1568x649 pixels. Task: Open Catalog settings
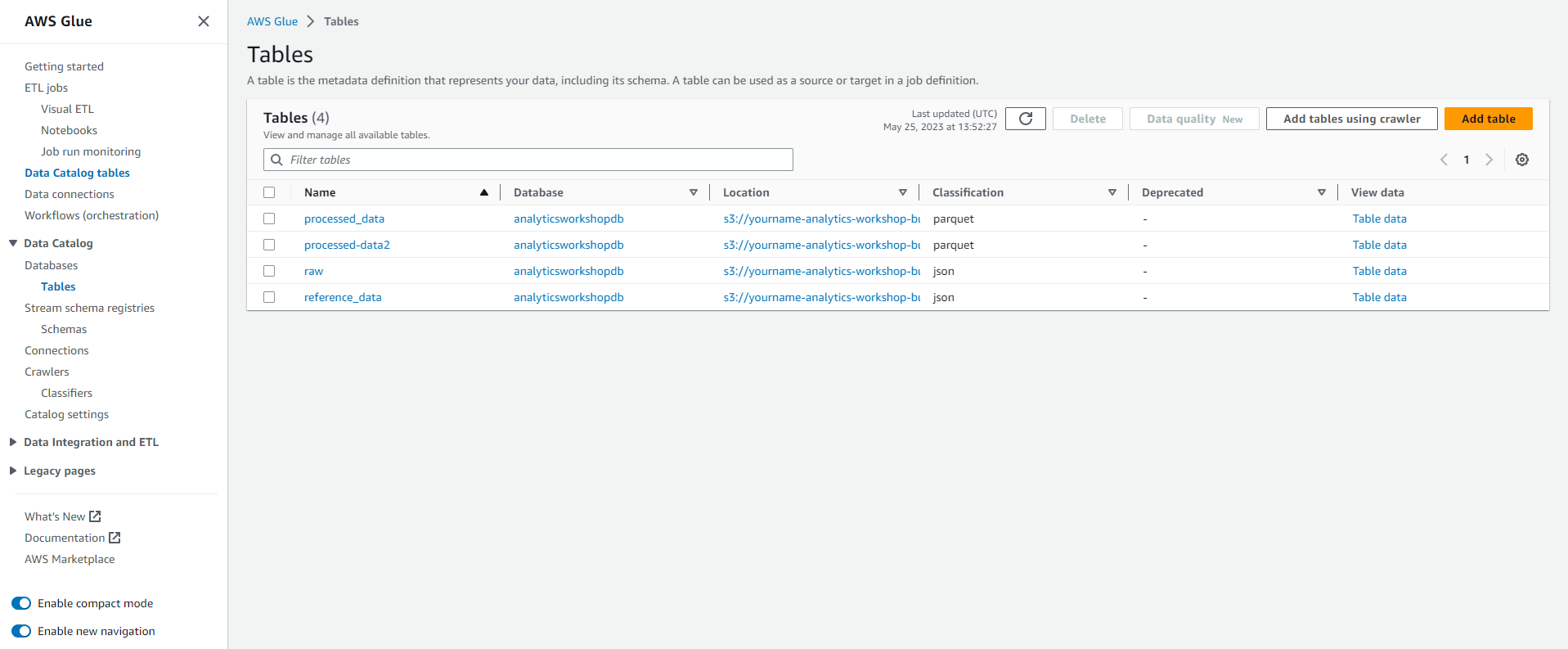[x=66, y=414]
